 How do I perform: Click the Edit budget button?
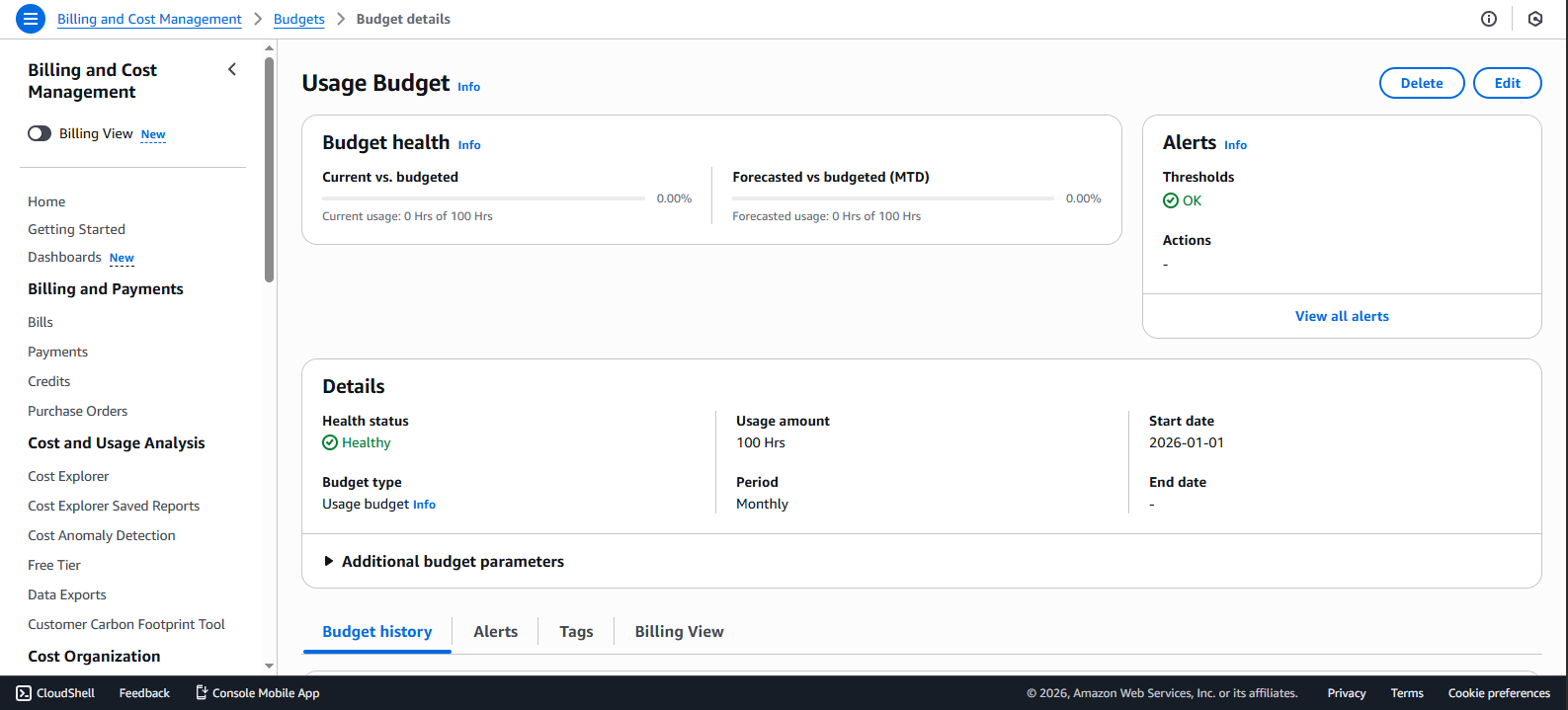pyautogui.click(x=1508, y=83)
